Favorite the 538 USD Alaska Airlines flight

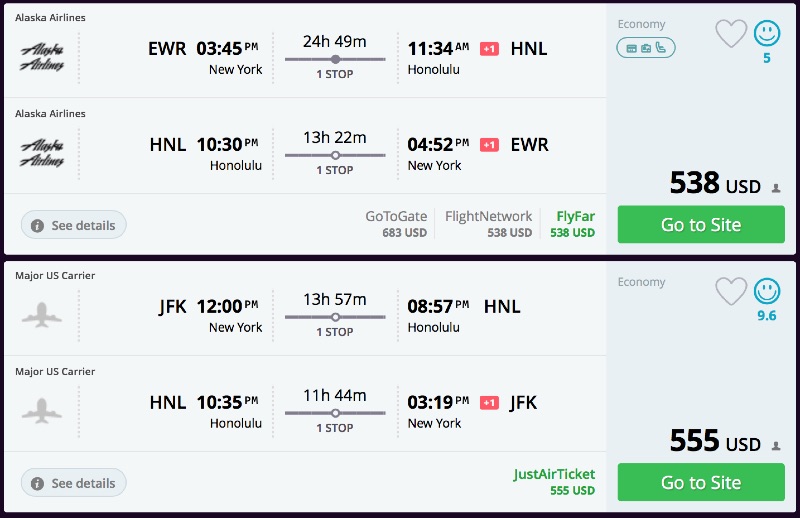[731, 34]
